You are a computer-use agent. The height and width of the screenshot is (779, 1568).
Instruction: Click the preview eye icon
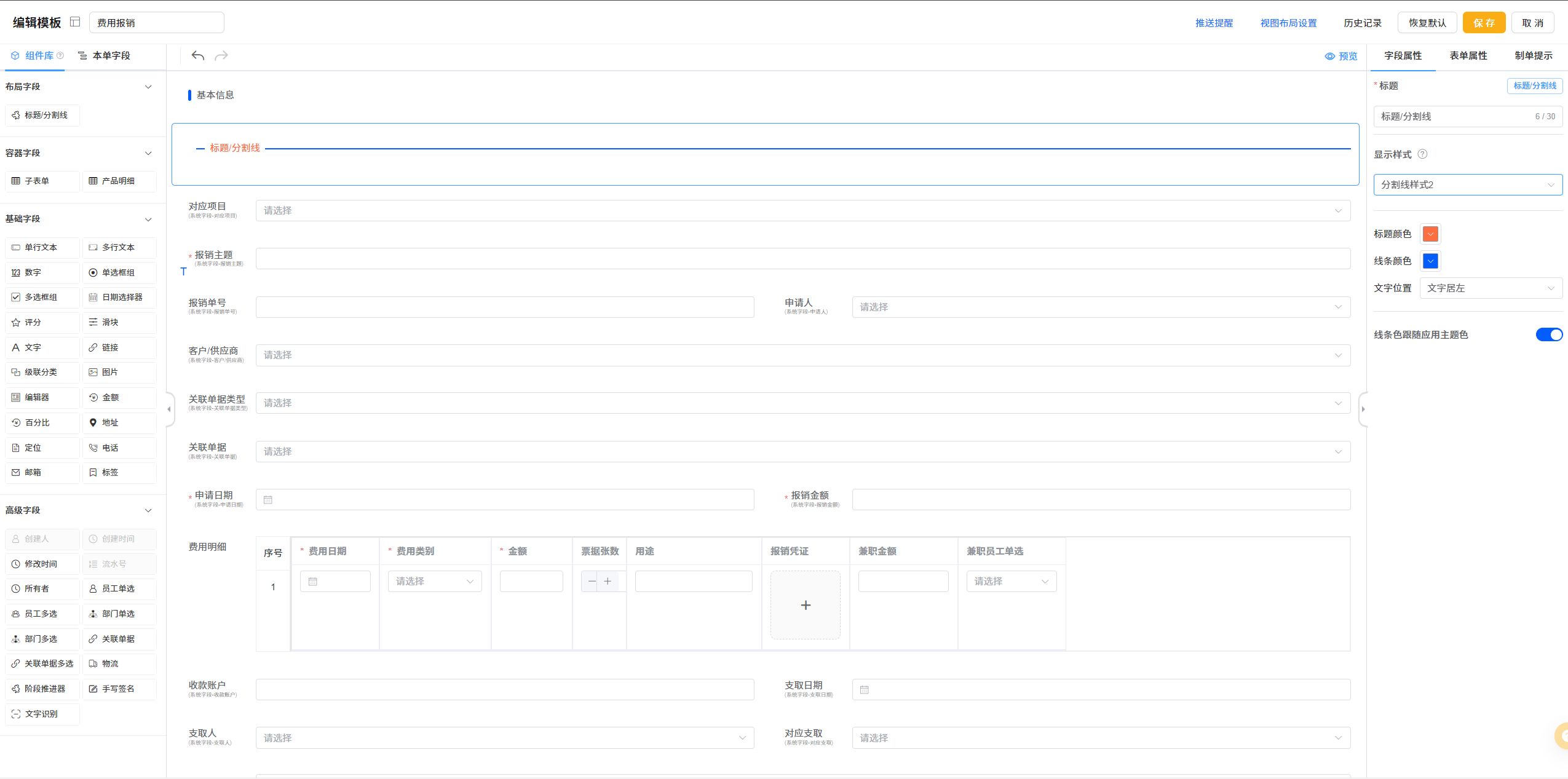pyautogui.click(x=1330, y=57)
